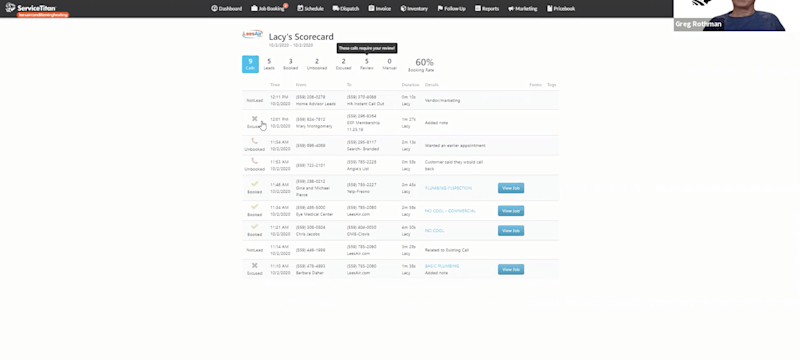800x360 pixels.
Task: Filter by first 2 Unbooked count
Action: (x=317, y=64)
